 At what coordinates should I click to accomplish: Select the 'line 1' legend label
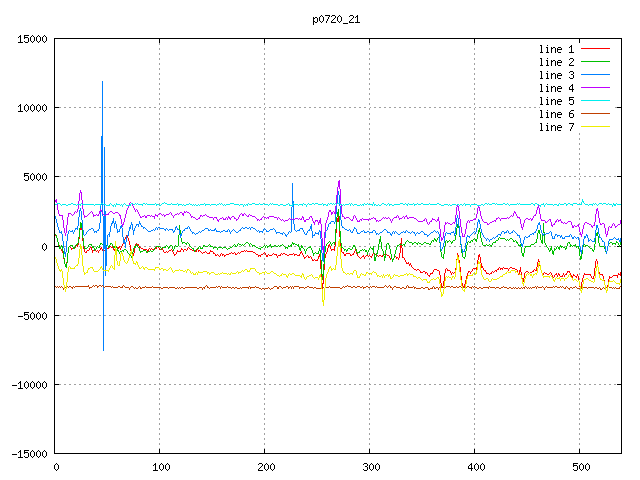(x=557, y=49)
